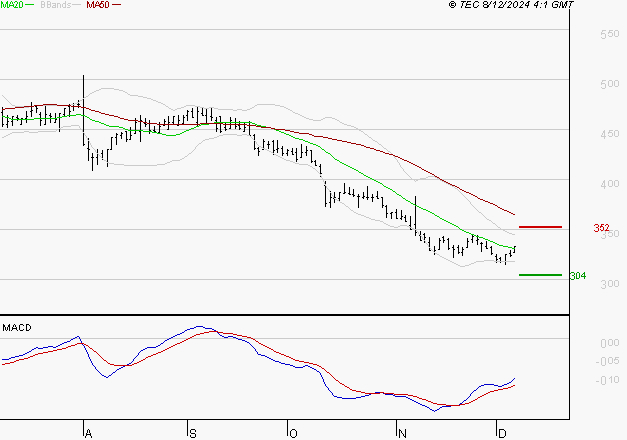Toggle the MA50 legend label
This screenshot has width=627, height=440.
(x=98, y=5)
